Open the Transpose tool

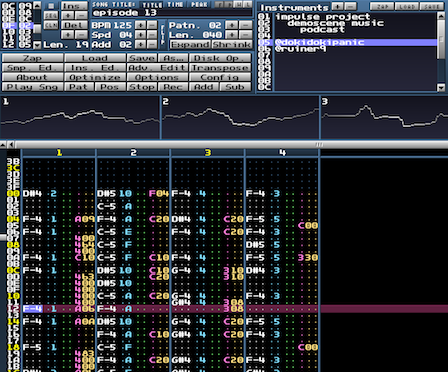[x=220, y=68]
